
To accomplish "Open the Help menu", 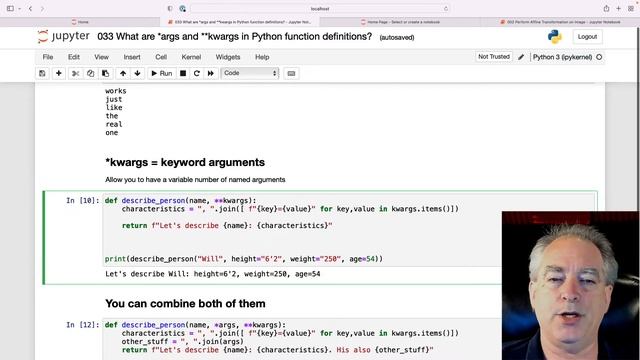I will coord(262,57).
